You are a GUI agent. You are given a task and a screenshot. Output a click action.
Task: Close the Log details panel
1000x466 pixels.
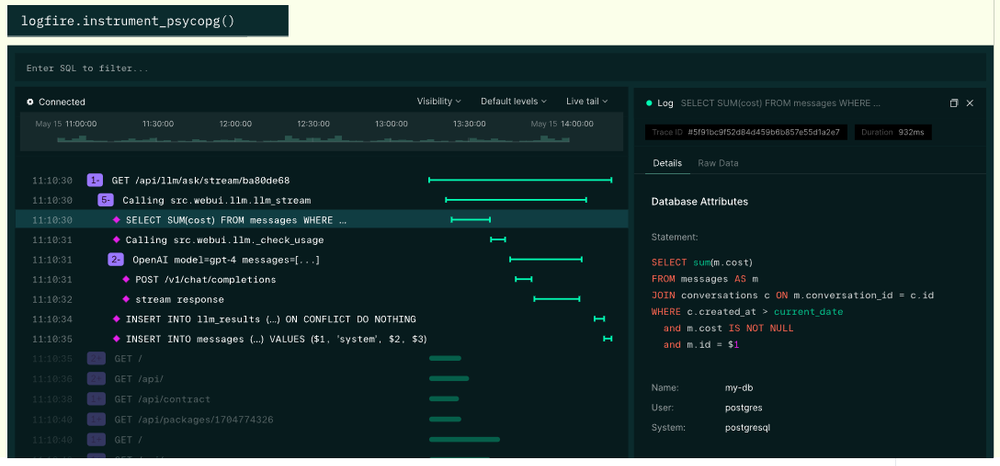coord(970,103)
